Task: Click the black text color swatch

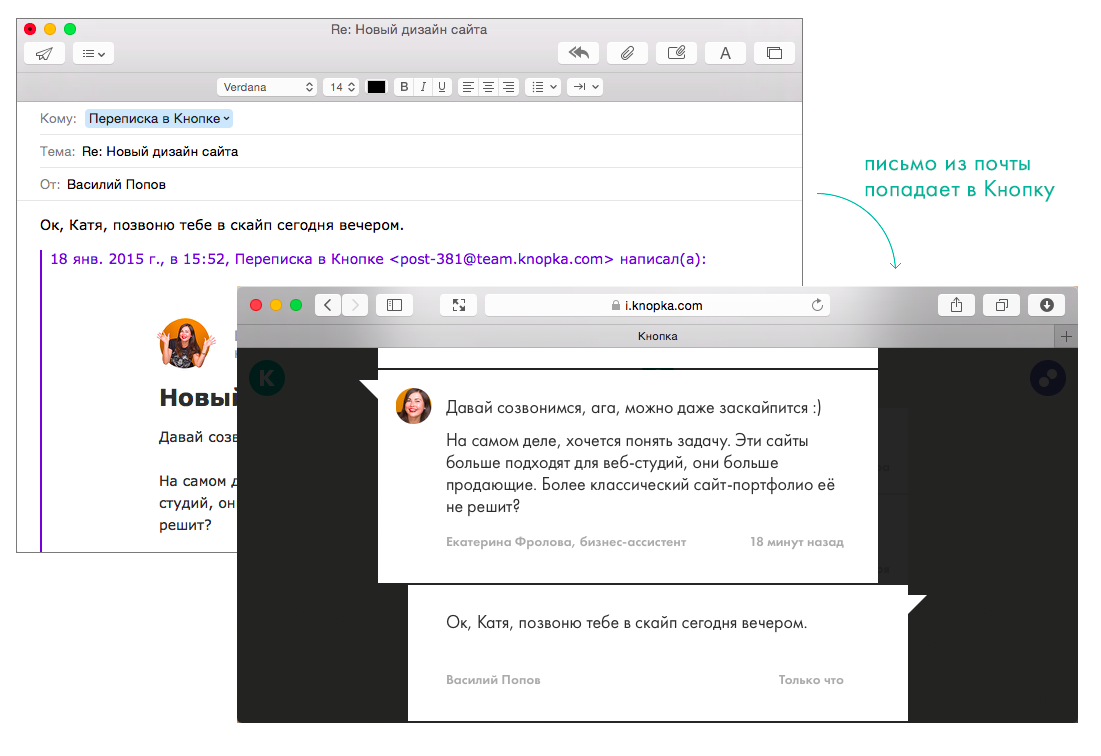Action: (x=376, y=87)
